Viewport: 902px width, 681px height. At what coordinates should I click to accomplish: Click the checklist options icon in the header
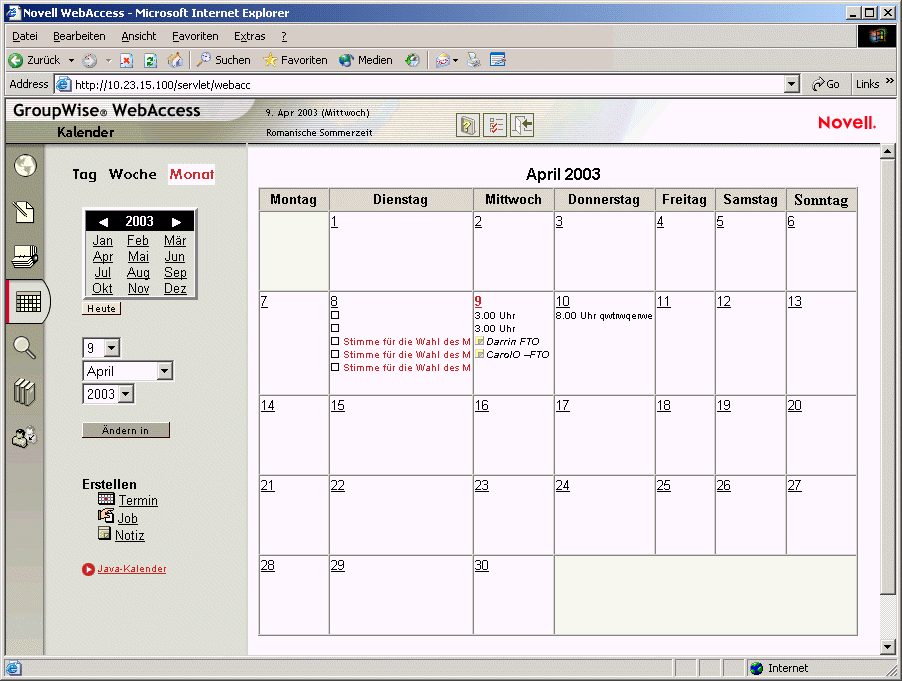[495, 125]
